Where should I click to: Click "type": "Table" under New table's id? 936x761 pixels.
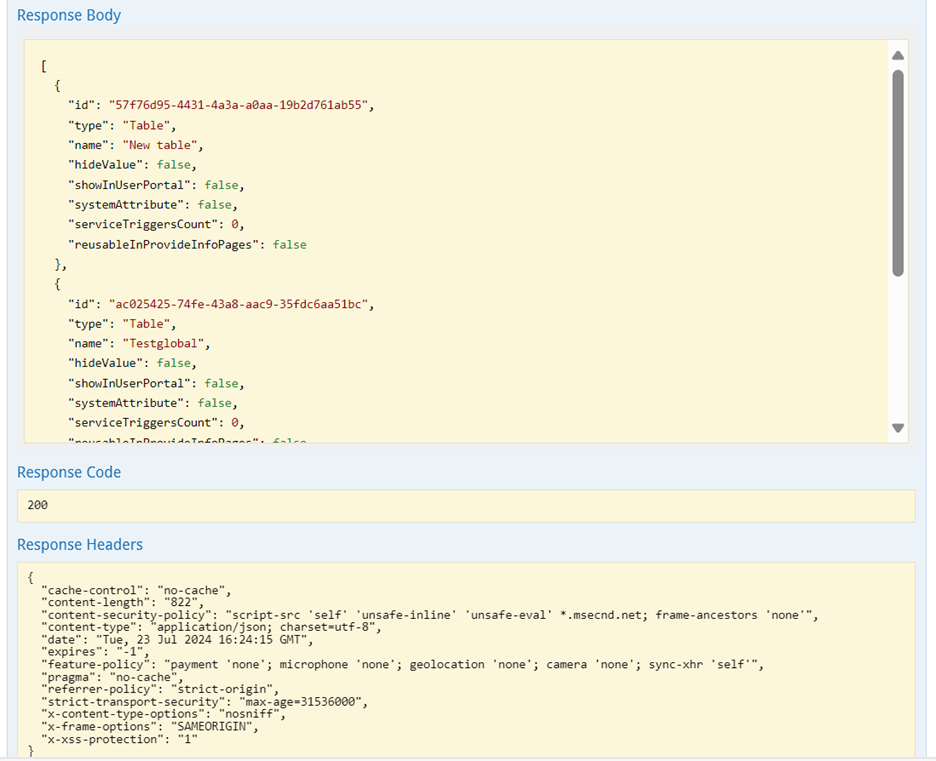coord(122,126)
